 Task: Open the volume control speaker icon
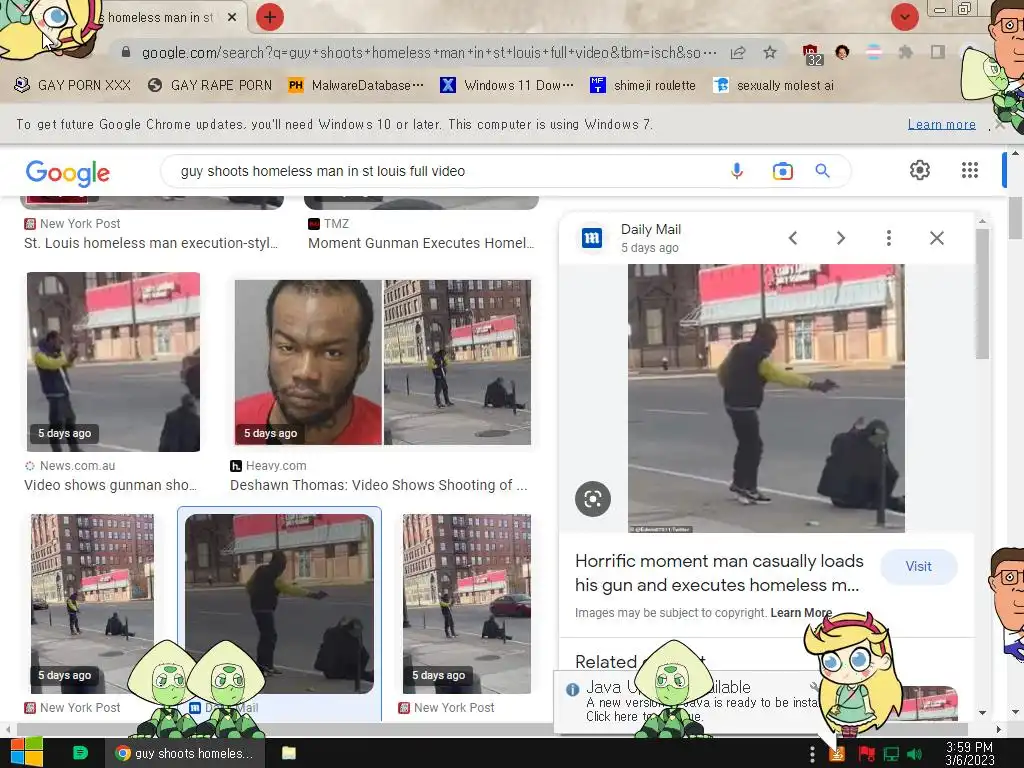[x=915, y=754]
